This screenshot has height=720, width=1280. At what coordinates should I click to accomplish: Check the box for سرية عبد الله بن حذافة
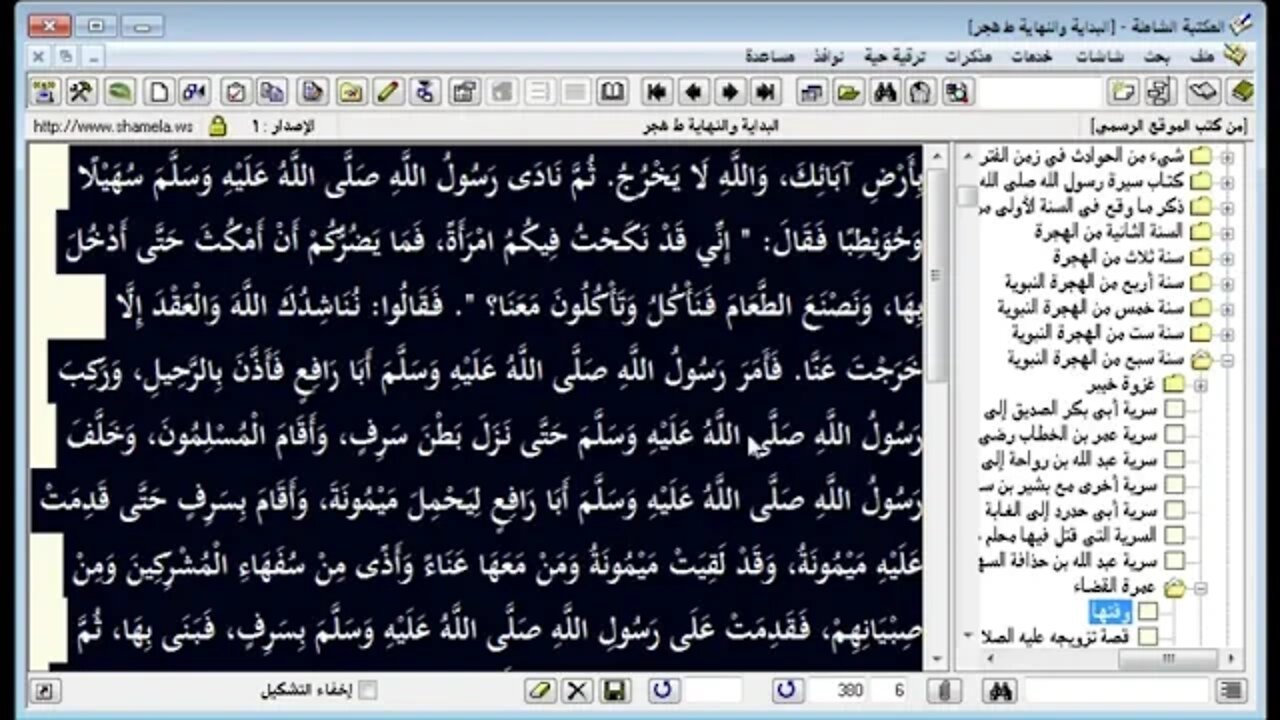(x=1174, y=561)
